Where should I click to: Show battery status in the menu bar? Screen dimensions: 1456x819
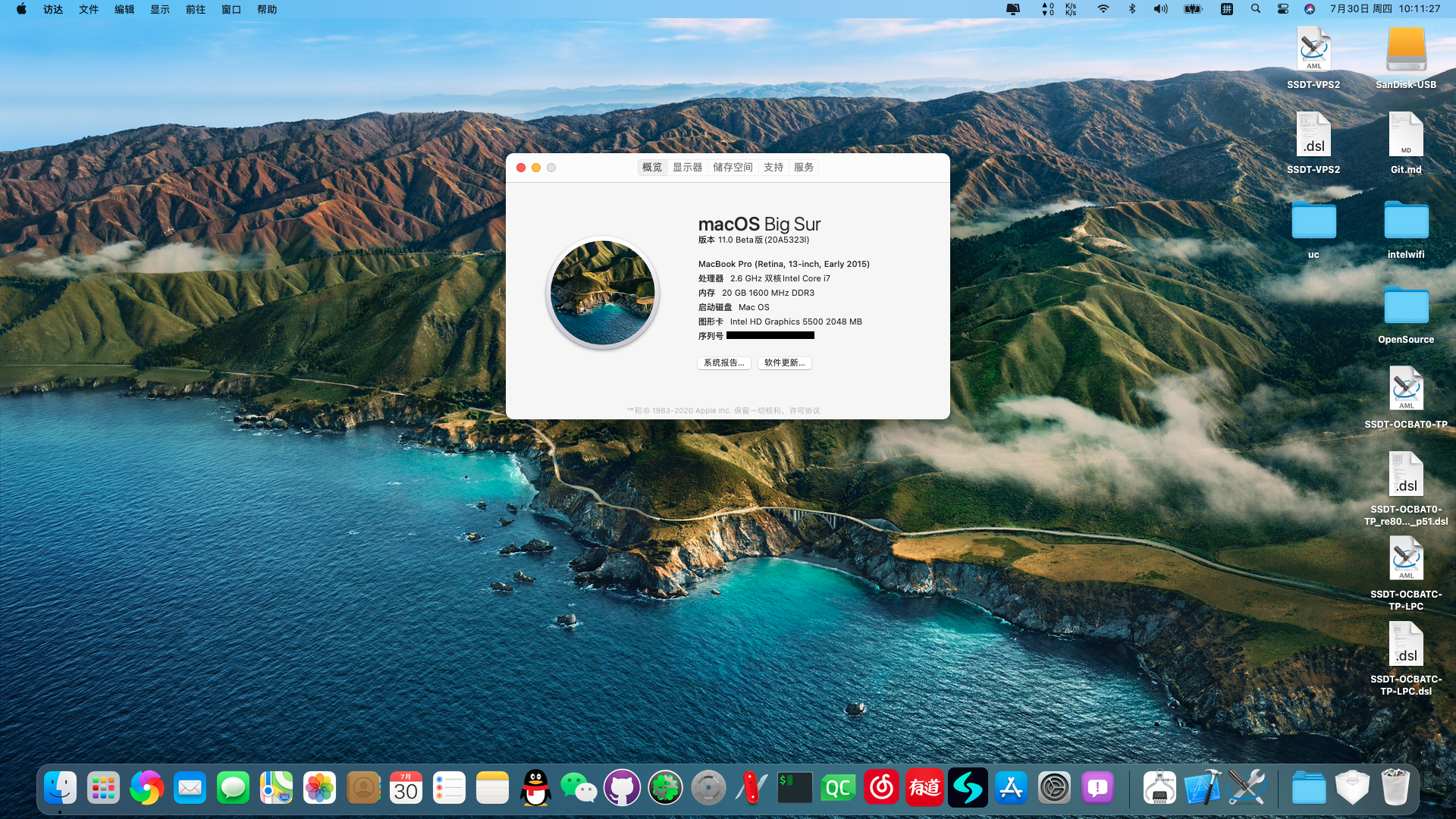click(x=1193, y=9)
